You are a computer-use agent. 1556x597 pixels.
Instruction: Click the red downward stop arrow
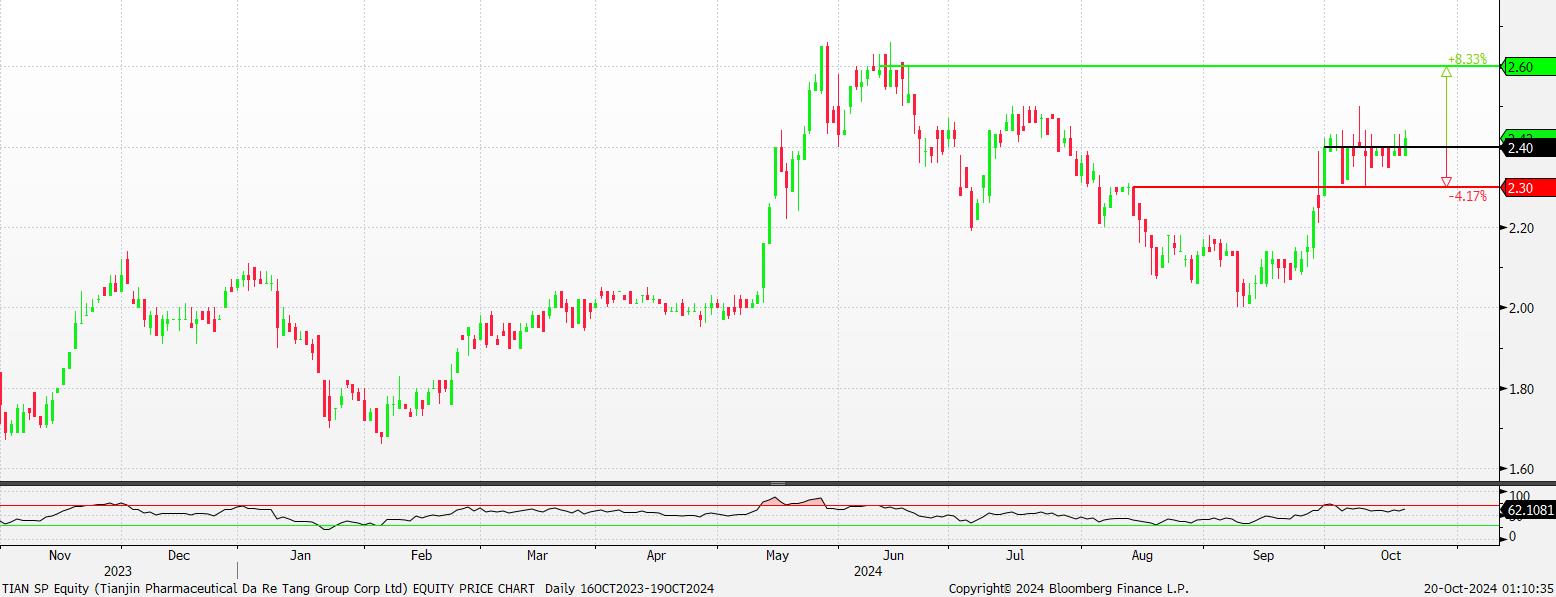(1446, 167)
